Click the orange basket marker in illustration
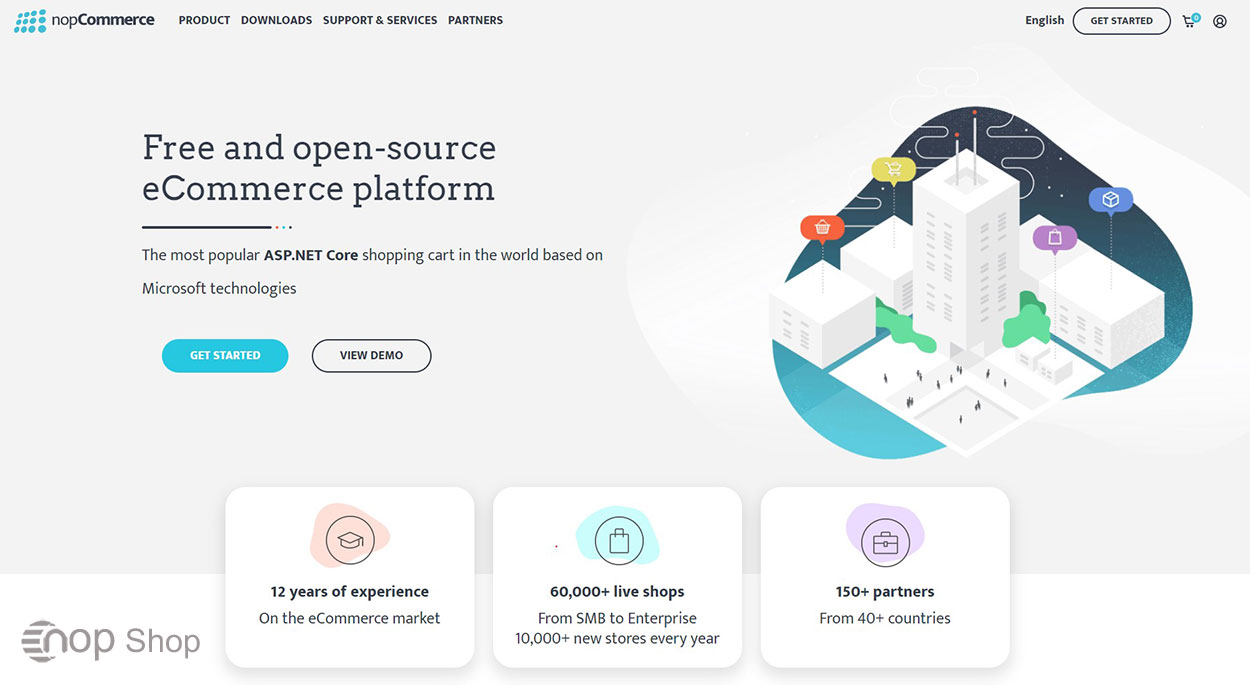This screenshot has width=1250, height=685. (822, 228)
